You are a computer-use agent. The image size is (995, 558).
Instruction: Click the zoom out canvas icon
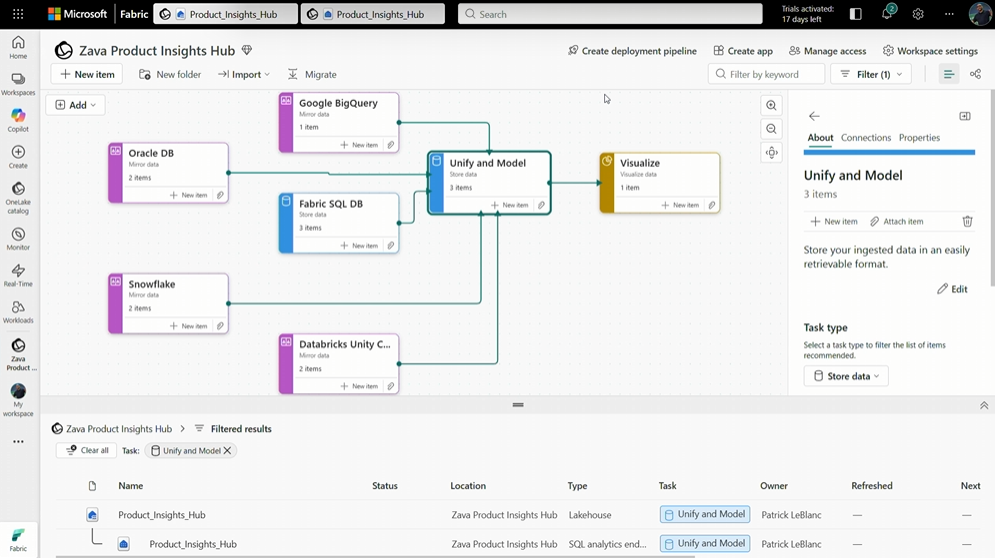point(771,129)
